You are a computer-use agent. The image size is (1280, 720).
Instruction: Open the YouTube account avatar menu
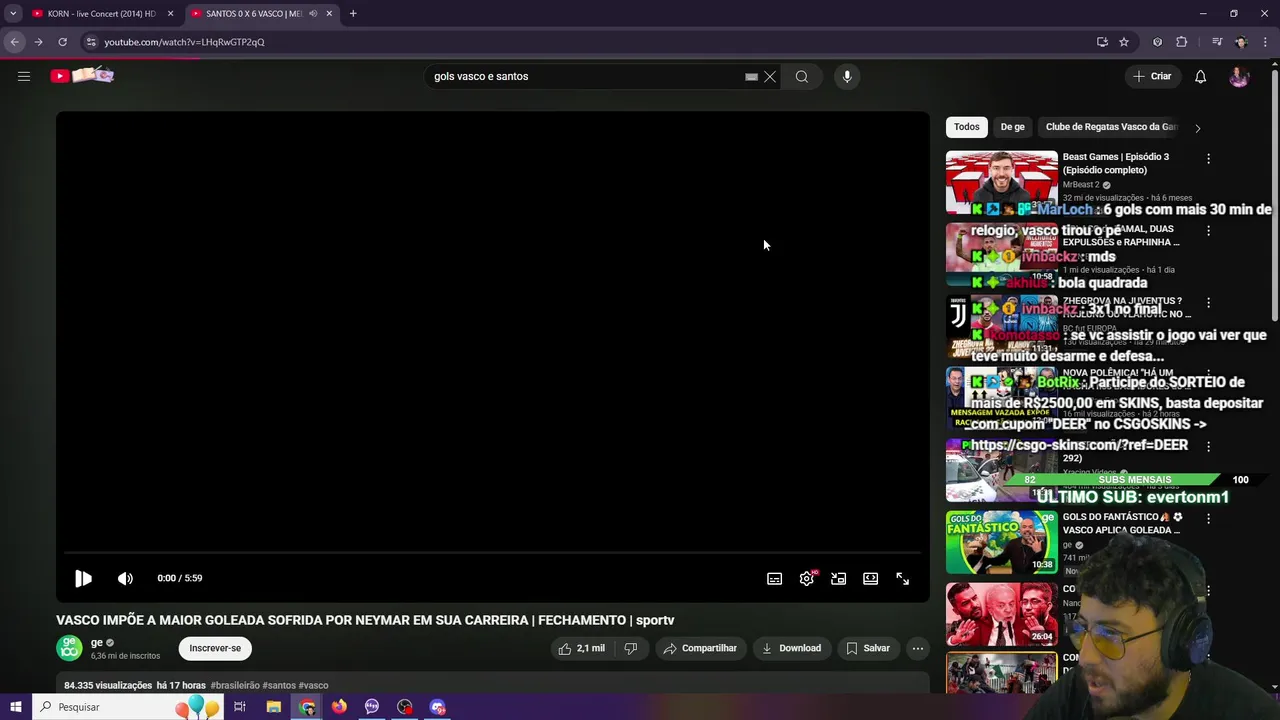(1239, 76)
